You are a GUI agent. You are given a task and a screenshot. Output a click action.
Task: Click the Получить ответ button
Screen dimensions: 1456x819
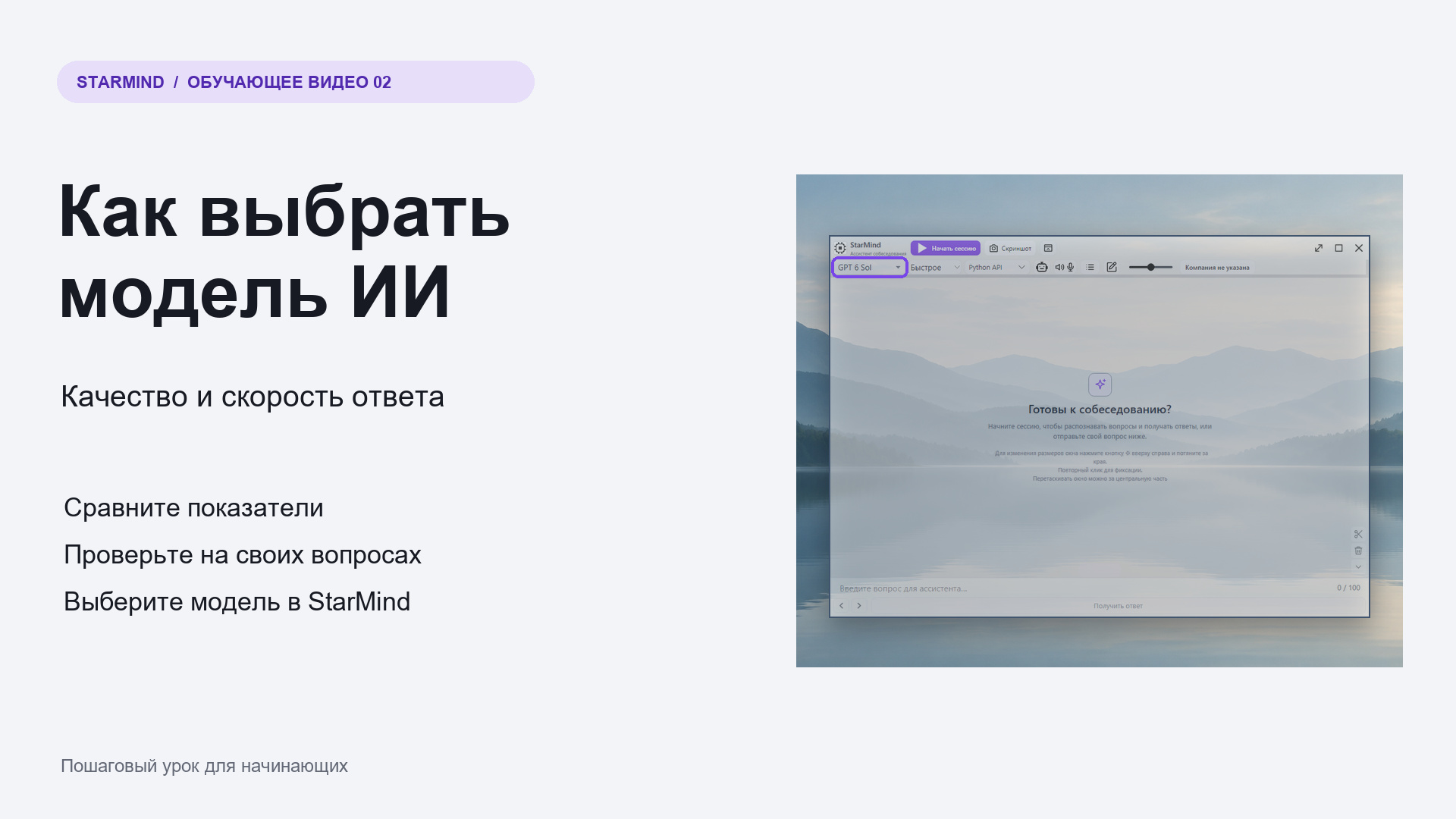point(1118,606)
